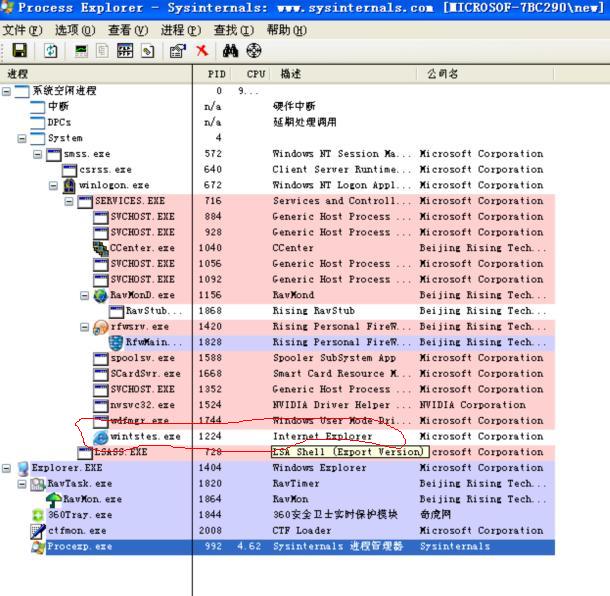Open the 选项(O) menu
Viewport: 610px width, 596px height.
[x=75, y=30]
